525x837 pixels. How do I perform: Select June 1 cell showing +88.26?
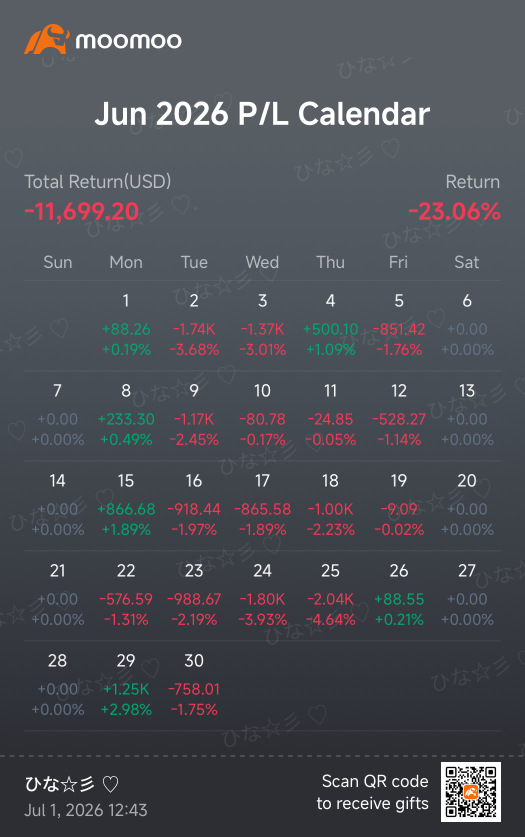point(126,326)
